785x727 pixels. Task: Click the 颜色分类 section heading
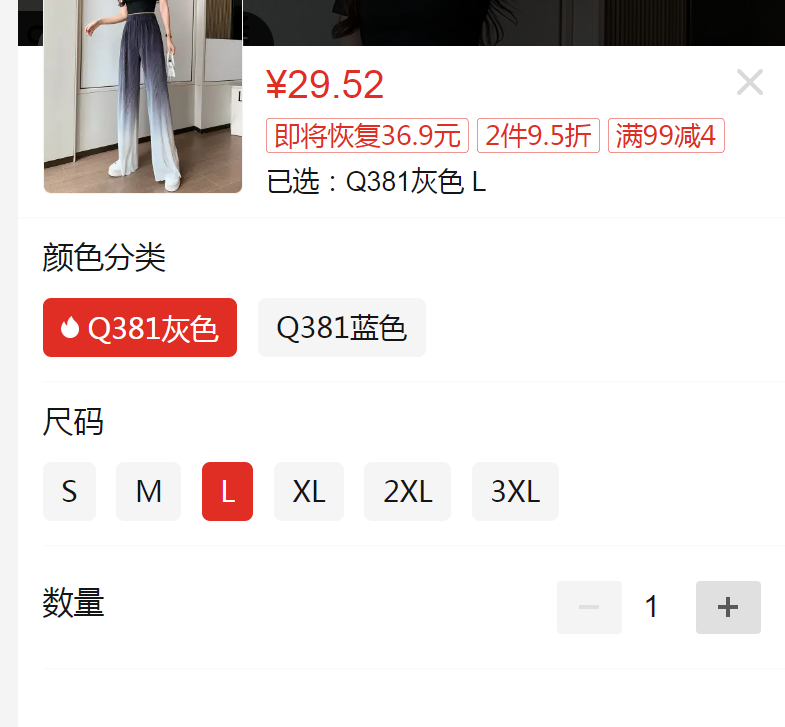click(x=104, y=257)
